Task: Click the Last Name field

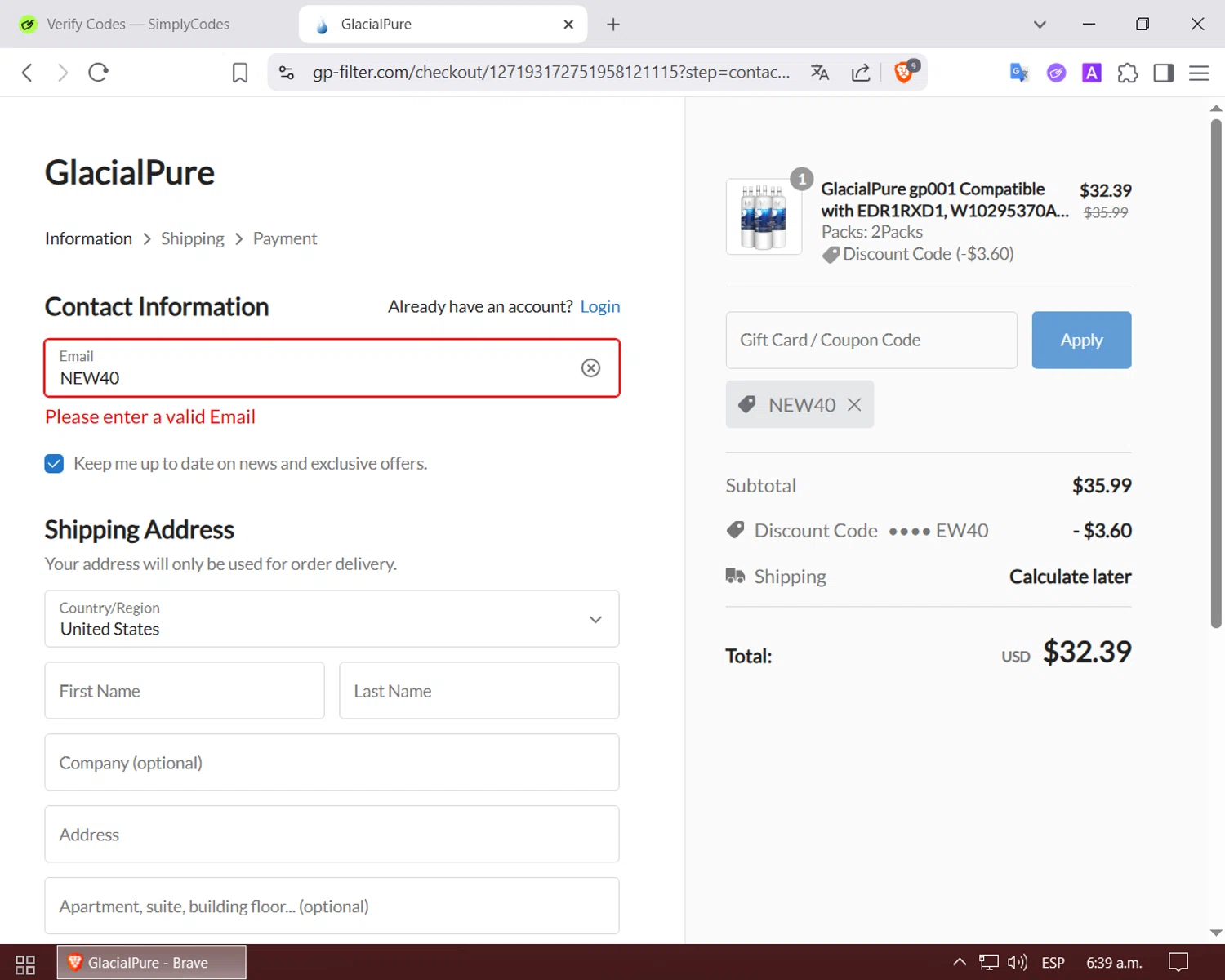Action: (479, 691)
